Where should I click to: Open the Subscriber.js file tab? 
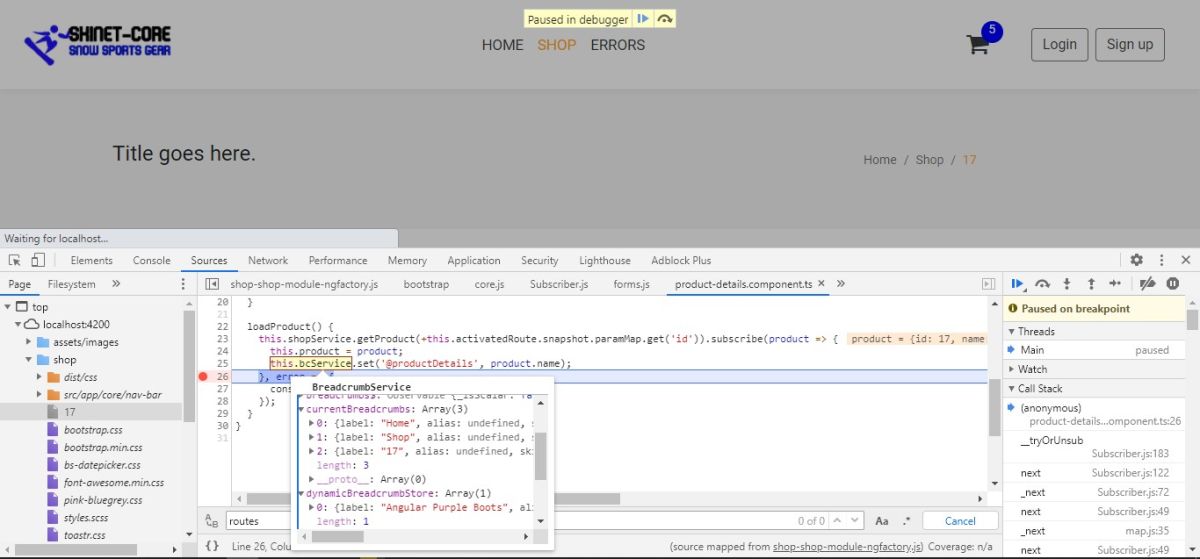click(x=559, y=284)
